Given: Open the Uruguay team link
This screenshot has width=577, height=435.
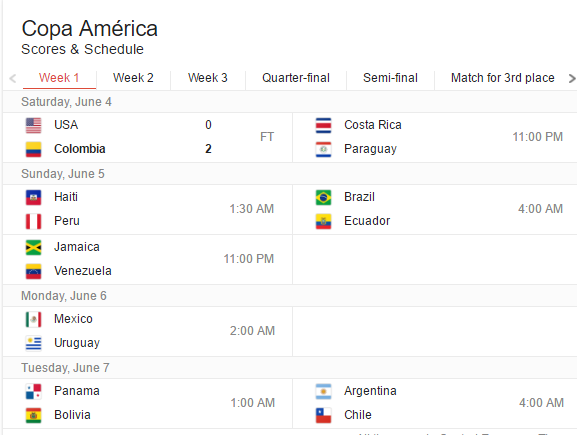Looking at the screenshot, I should [77, 343].
